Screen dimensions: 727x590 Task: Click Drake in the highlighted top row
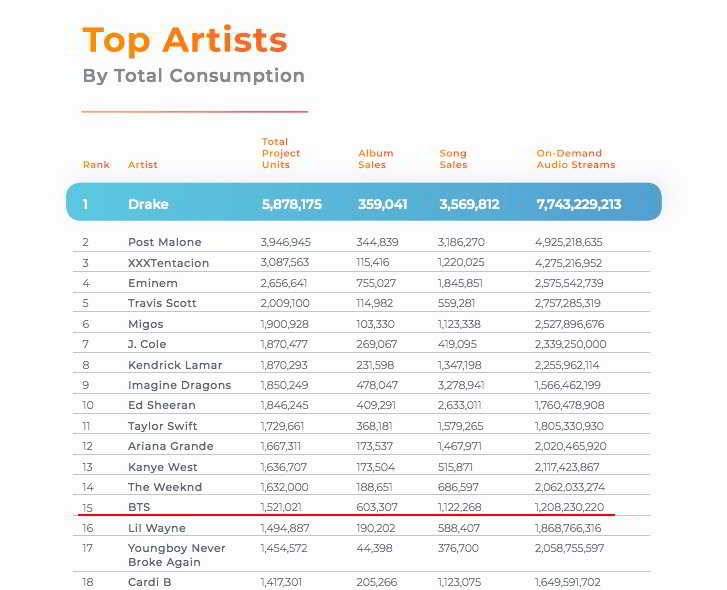pos(148,205)
